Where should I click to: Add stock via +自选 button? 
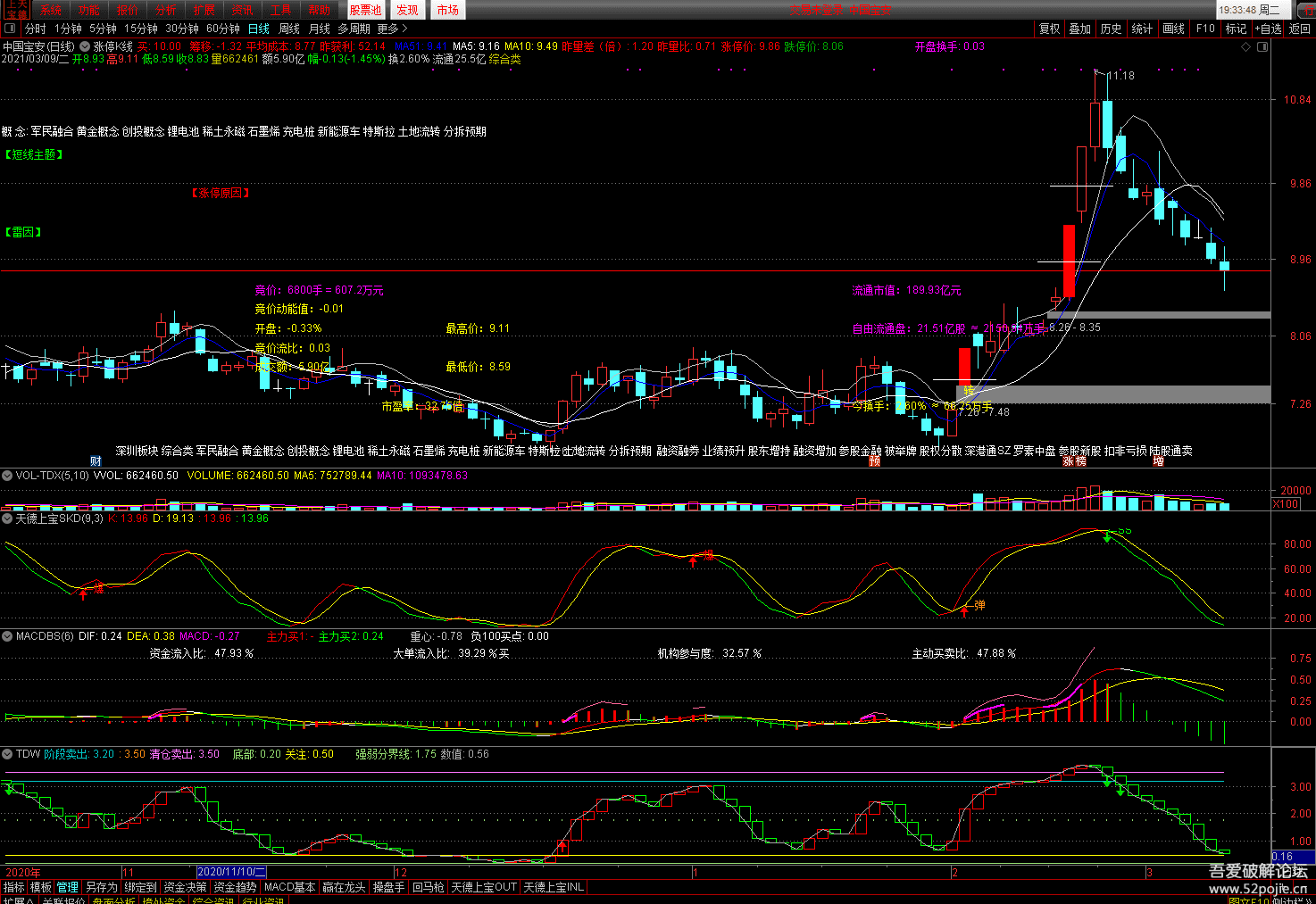coord(1269,29)
